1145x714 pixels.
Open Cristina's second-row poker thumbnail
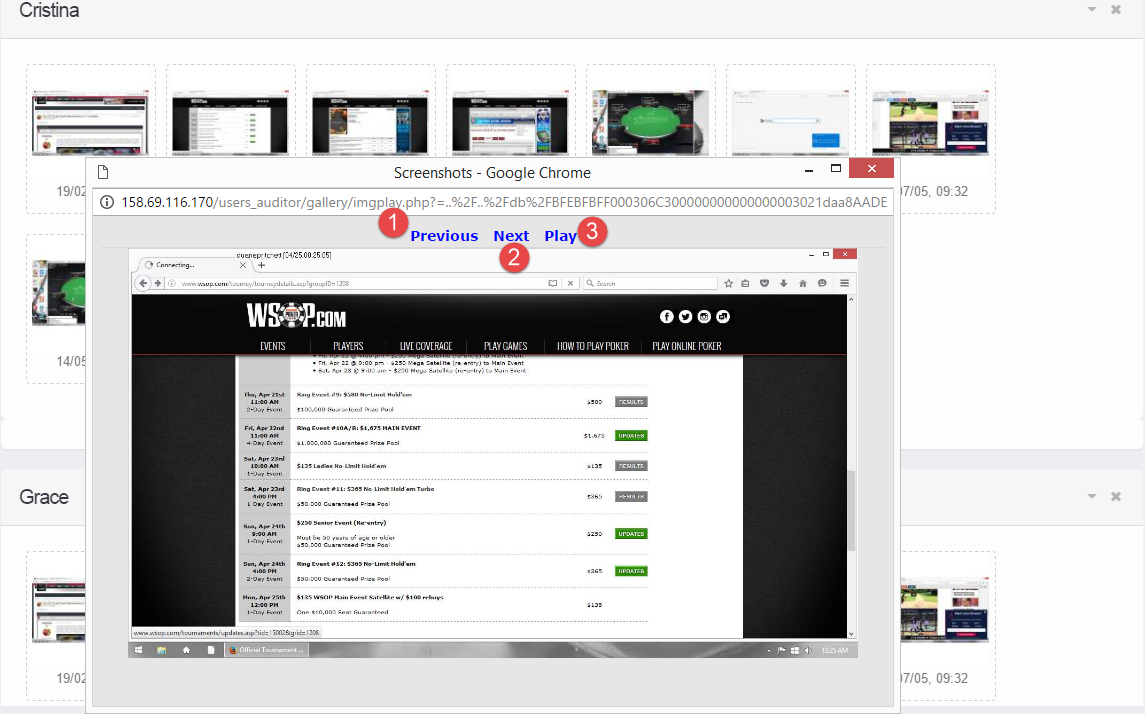pyautogui.click(x=58, y=293)
